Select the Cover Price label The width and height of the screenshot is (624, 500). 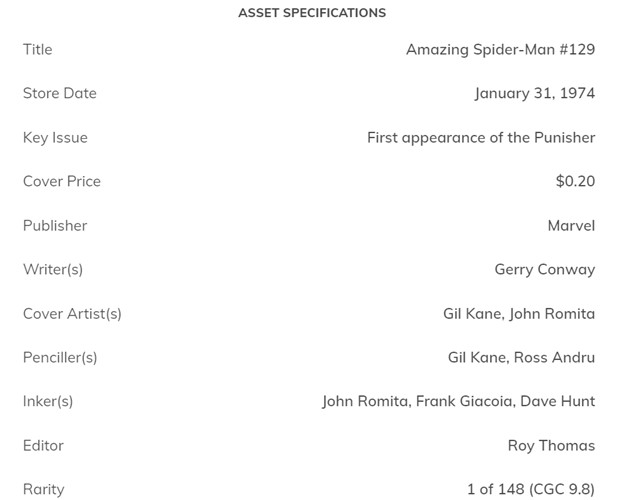[x=62, y=182]
